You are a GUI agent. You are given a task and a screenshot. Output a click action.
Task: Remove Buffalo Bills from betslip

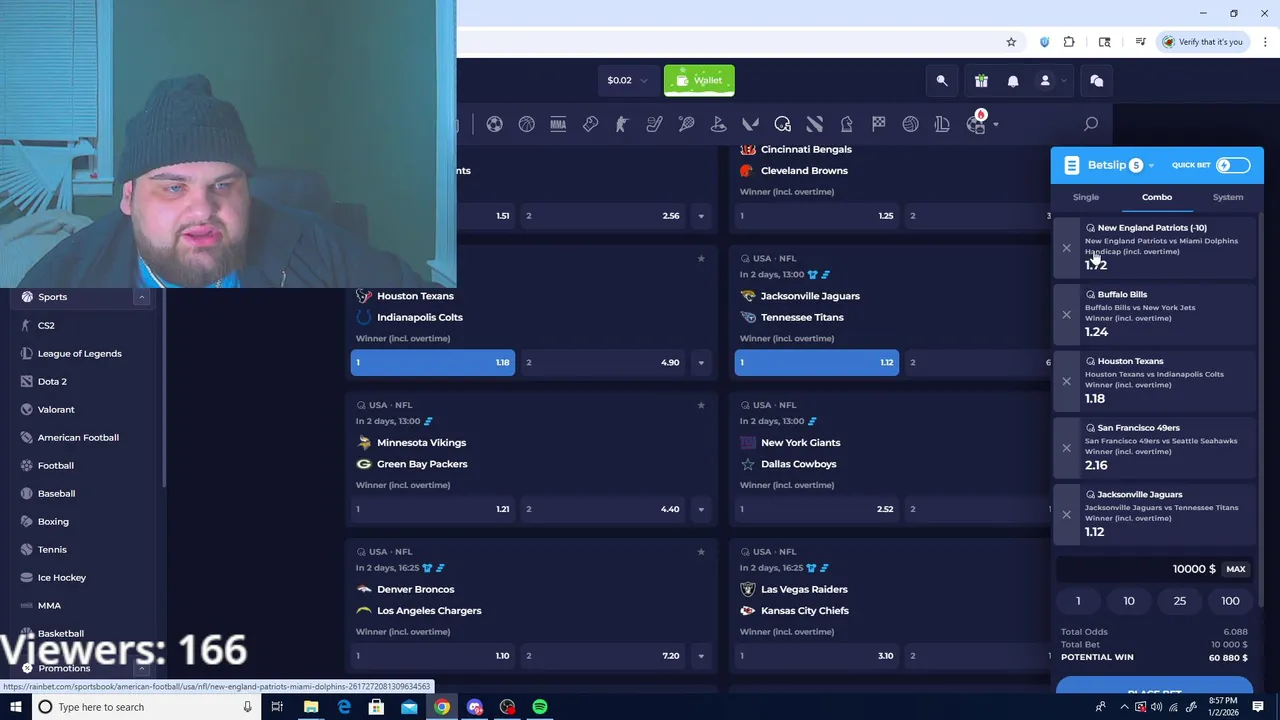tap(1066, 314)
